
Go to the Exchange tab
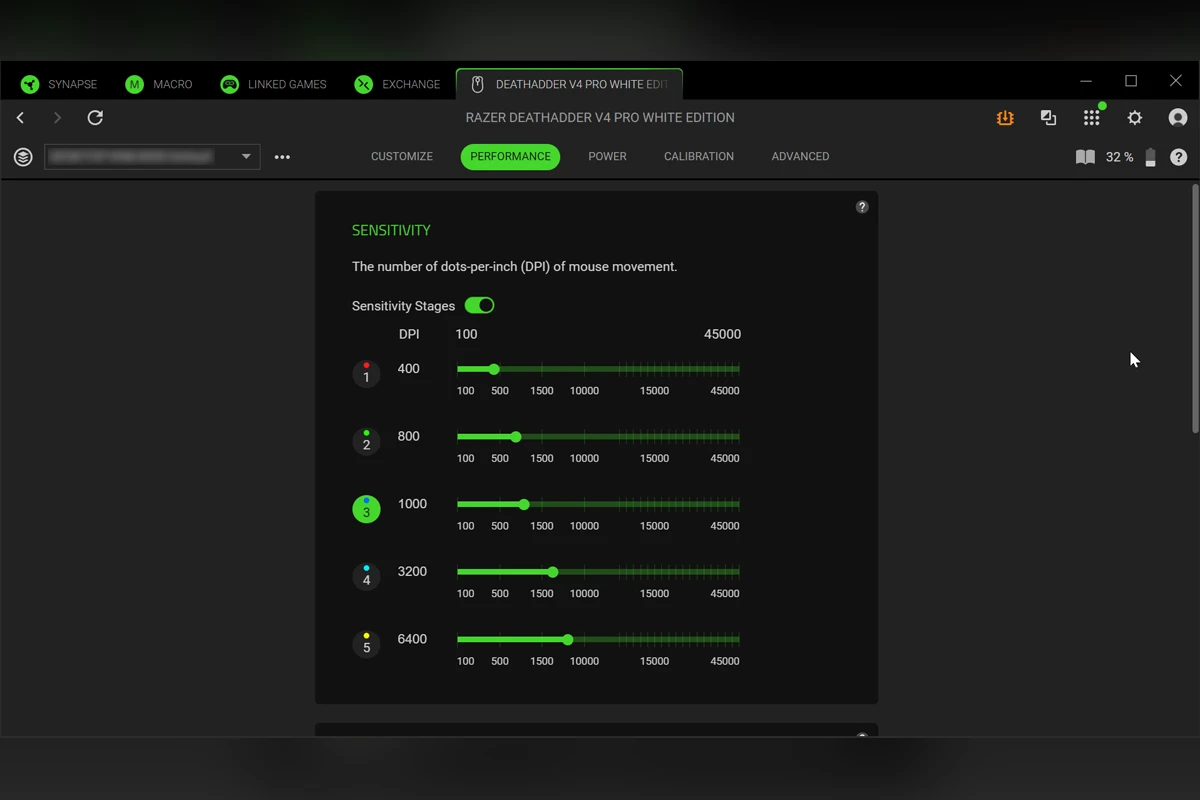pyautogui.click(x=397, y=84)
